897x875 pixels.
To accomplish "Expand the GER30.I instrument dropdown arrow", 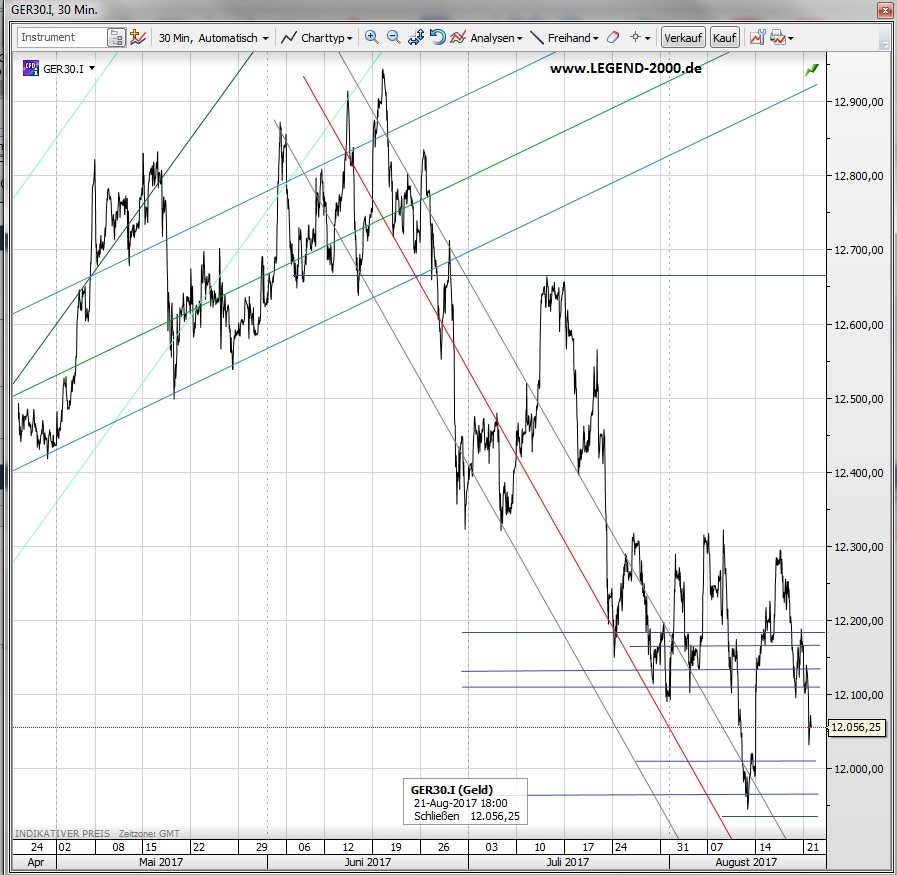I will click(x=92, y=68).
